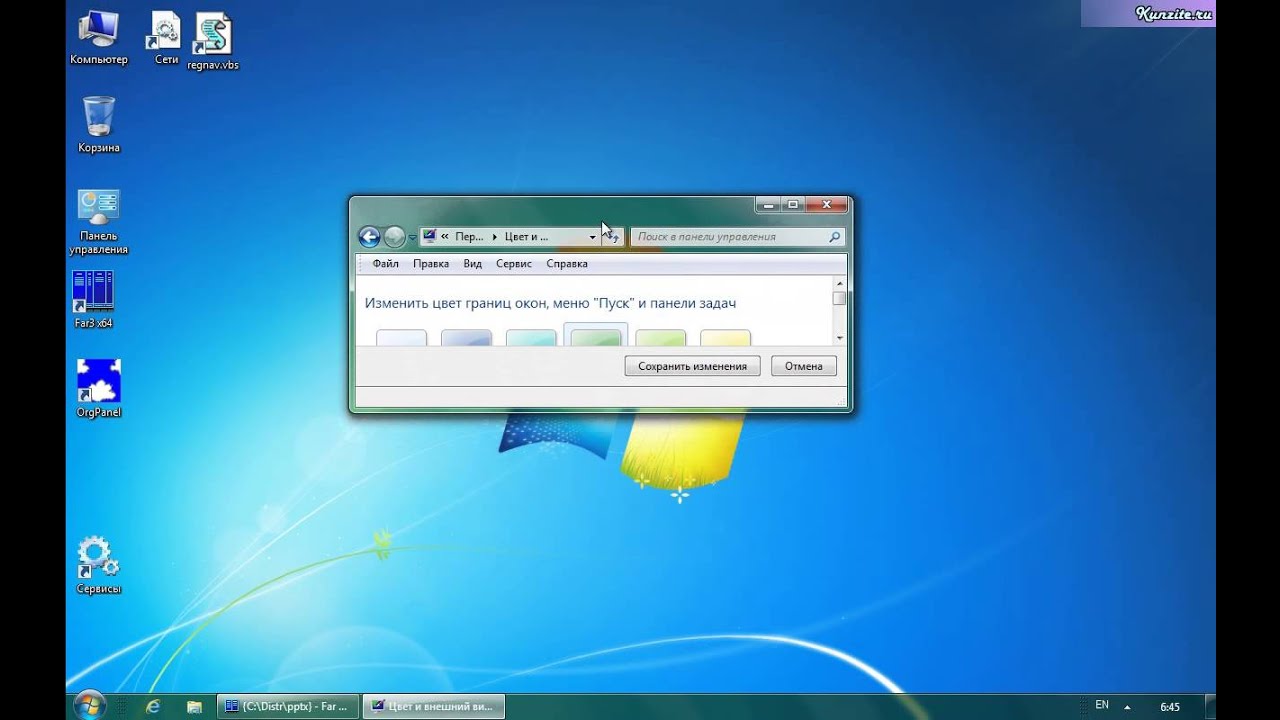Click the Цвет и внешний ви... taskbar button
Image resolution: width=1280 pixels, height=720 pixels.
pyautogui.click(x=433, y=706)
